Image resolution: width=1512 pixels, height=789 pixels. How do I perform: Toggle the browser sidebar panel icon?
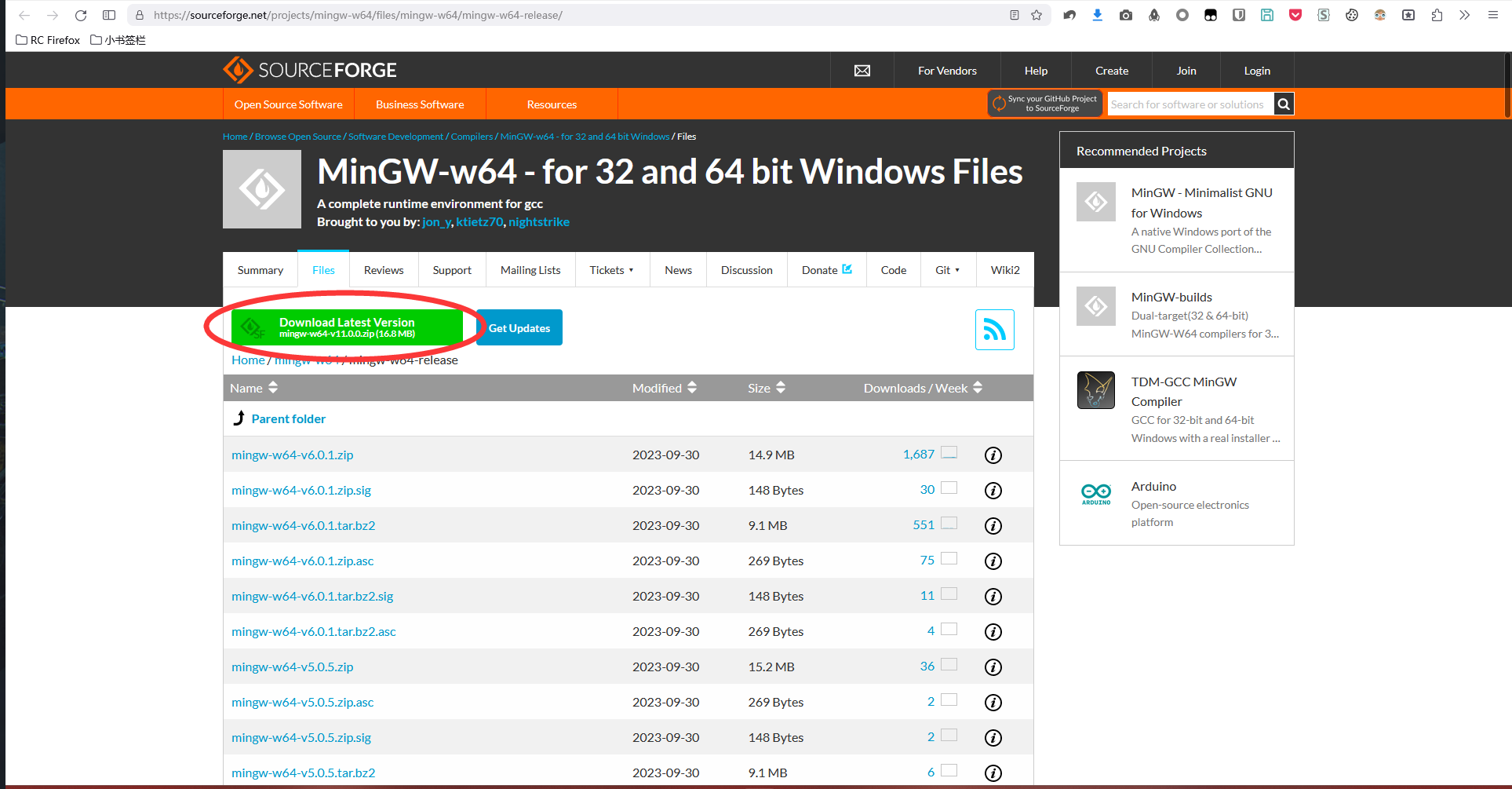point(109,15)
